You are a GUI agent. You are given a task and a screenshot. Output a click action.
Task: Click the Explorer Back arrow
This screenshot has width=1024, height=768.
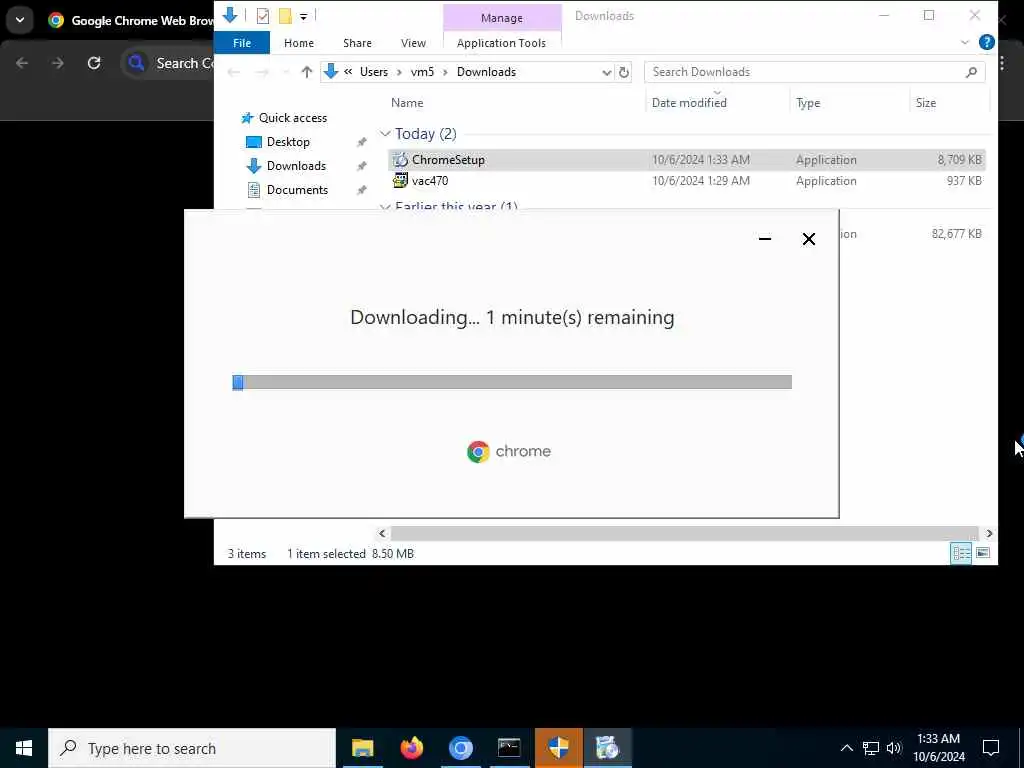[x=233, y=72]
